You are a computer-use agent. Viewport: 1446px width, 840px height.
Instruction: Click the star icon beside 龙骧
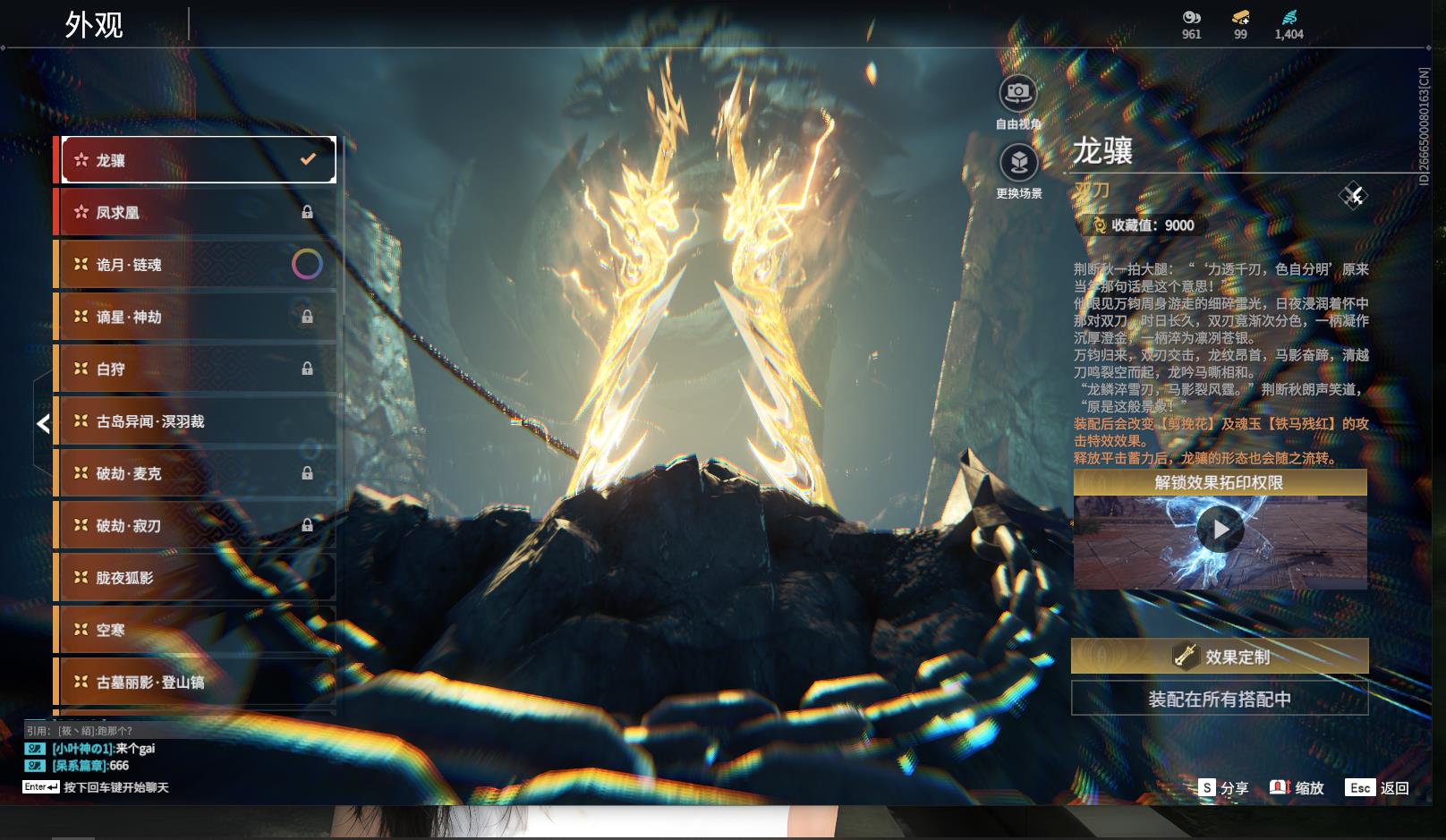click(x=81, y=160)
